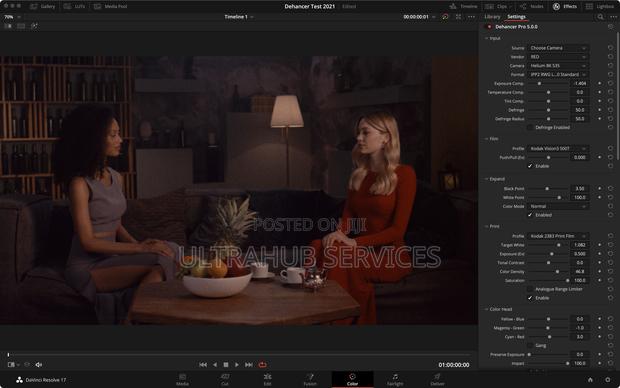Viewport: 620px width, 388px height.
Task: Open the Source 'Choose Camera' dropdown
Action: coord(558,48)
